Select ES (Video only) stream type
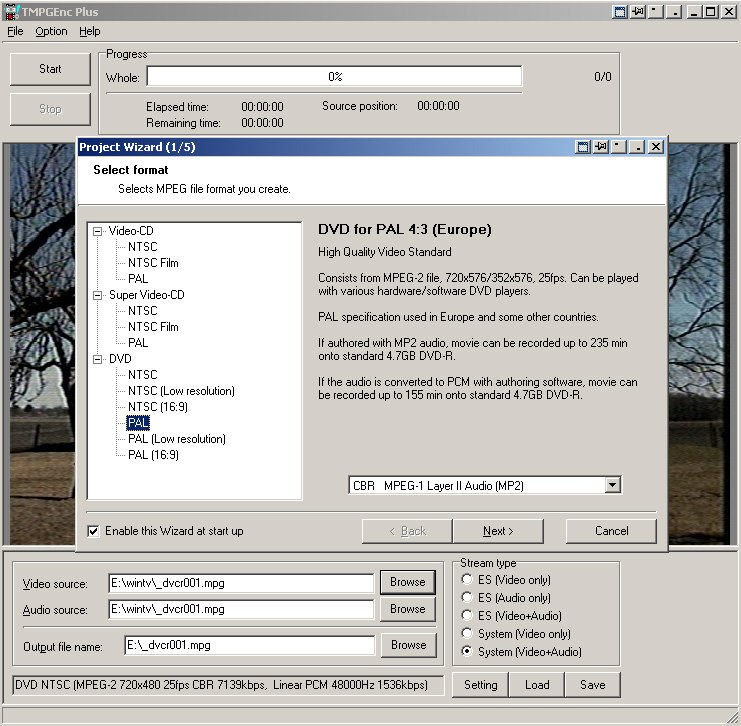The width and height of the screenshot is (741, 726). pos(467,579)
